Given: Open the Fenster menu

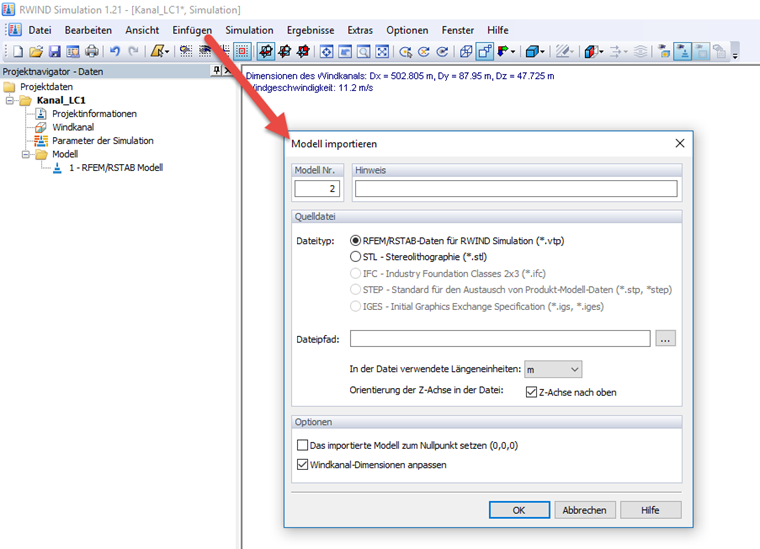Looking at the screenshot, I should pyautogui.click(x=458, y=31).
